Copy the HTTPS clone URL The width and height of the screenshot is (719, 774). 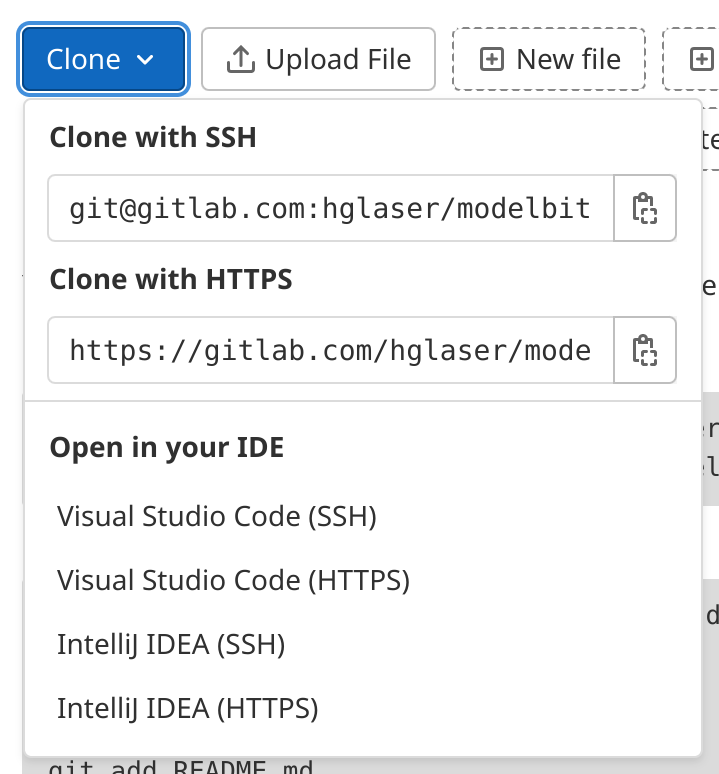644,350
